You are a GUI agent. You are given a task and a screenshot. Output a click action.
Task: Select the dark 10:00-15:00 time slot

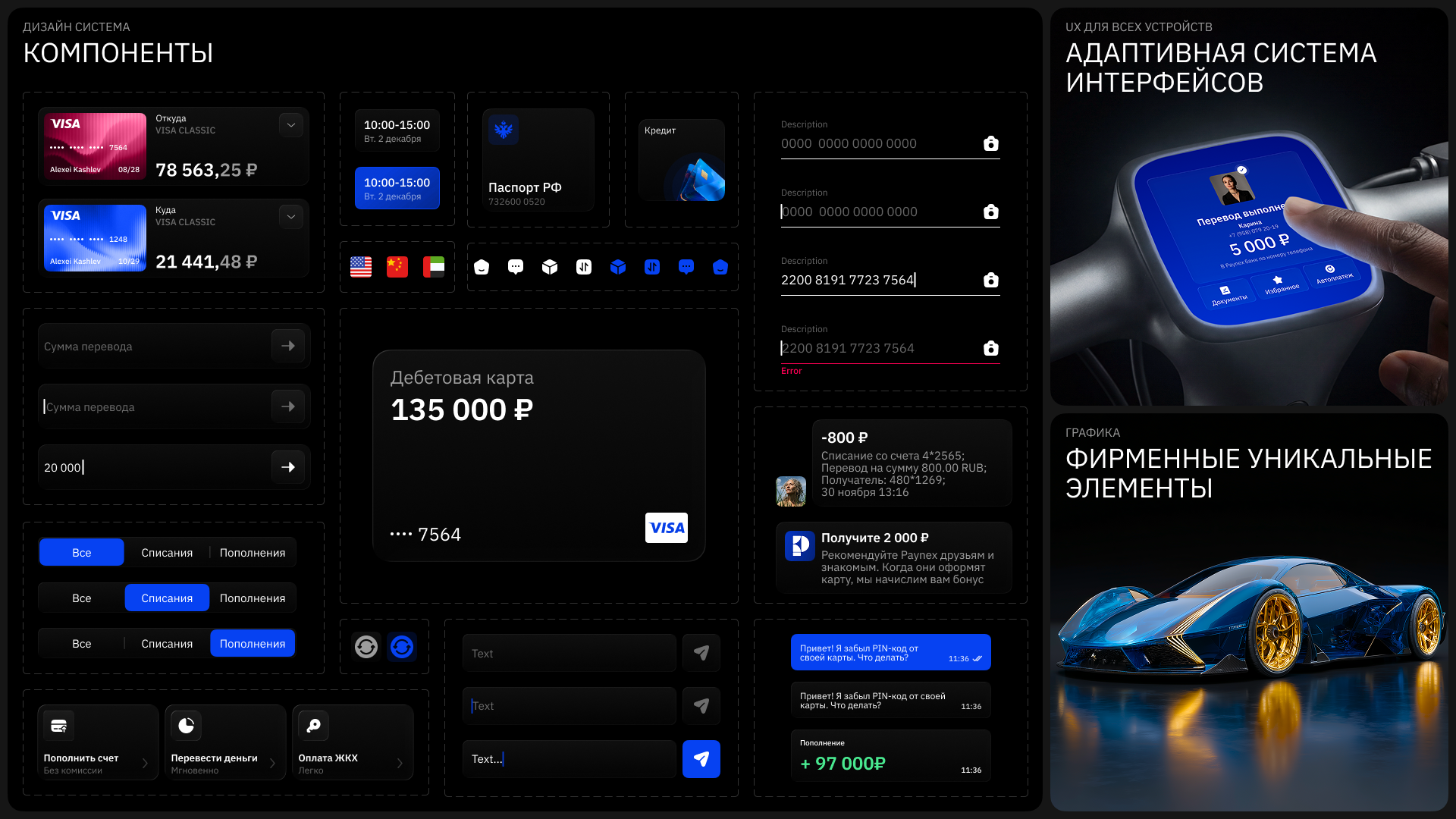pos(397,130)
